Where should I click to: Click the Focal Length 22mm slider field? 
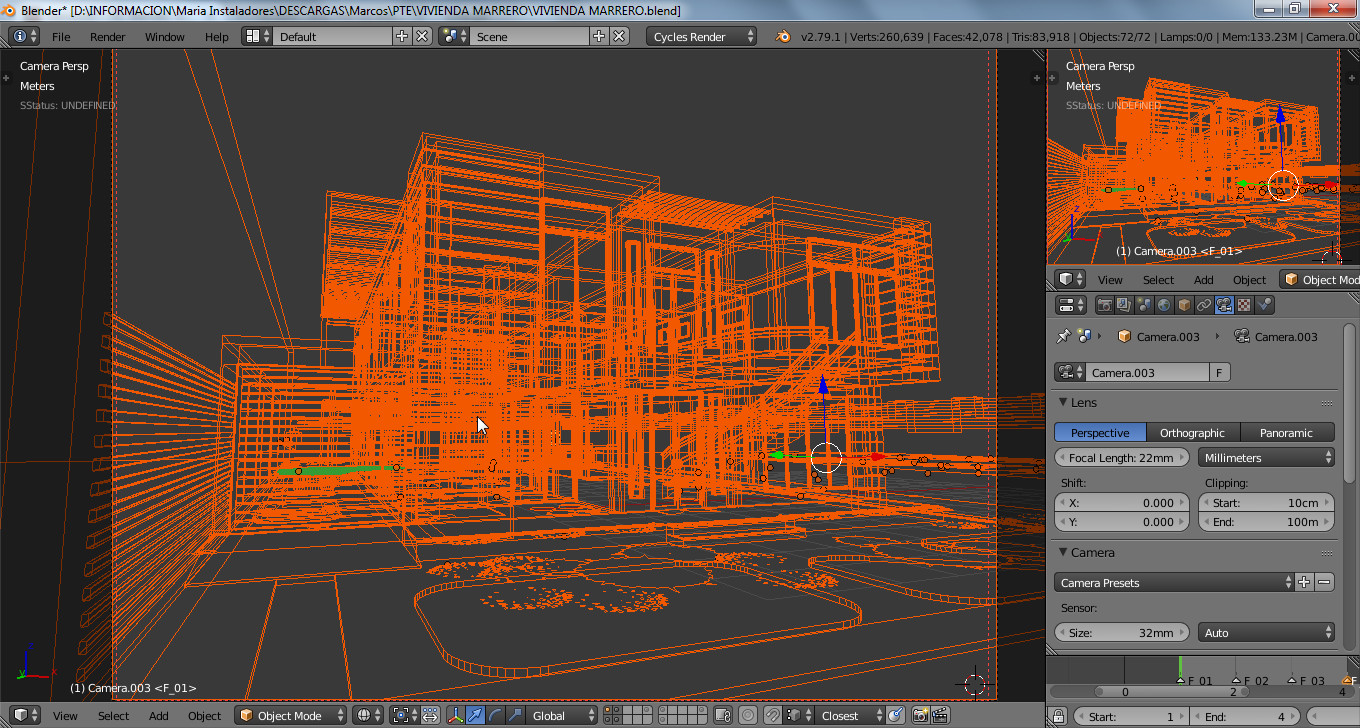tap(1121, 458)
